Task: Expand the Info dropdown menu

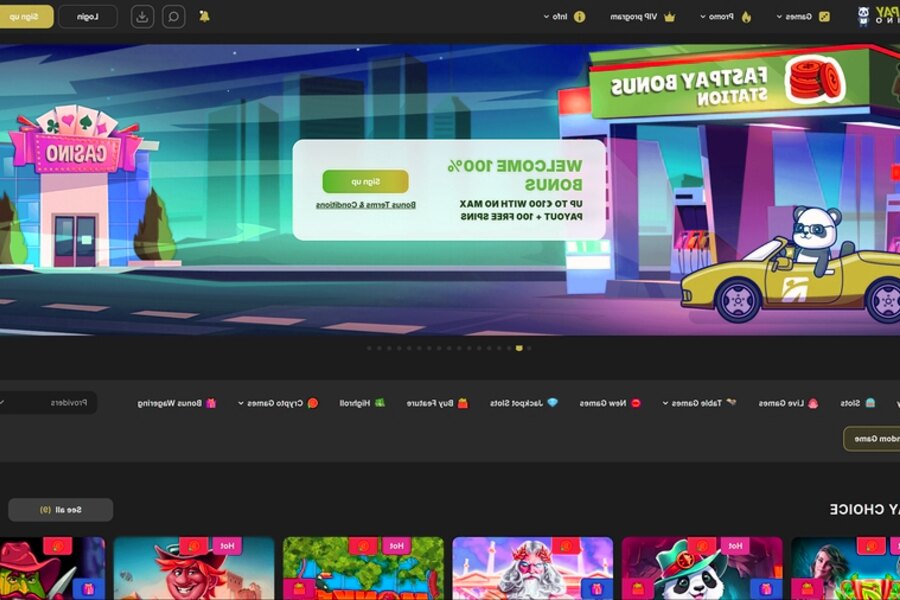Action: [564, 17]
